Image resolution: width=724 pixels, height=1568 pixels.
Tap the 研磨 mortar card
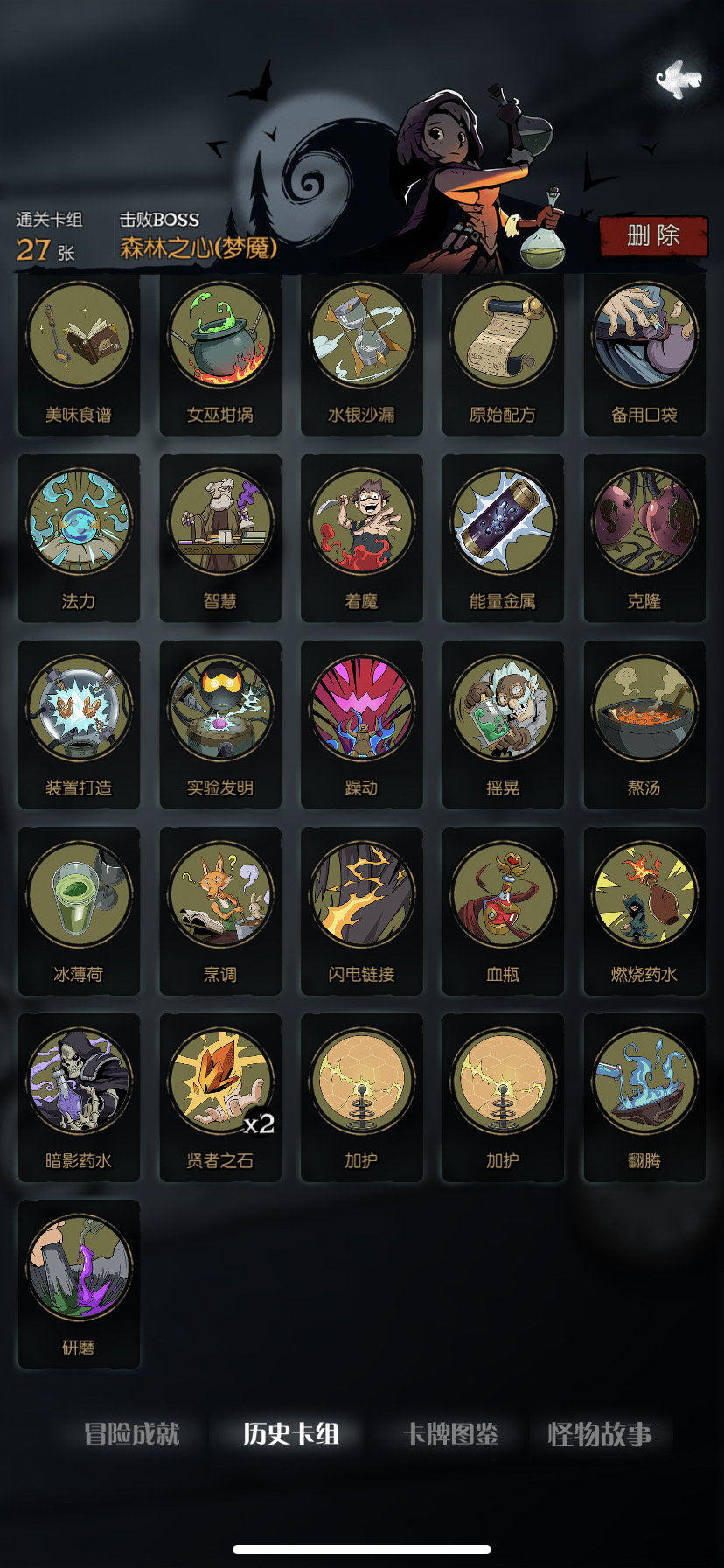point(79,1284)
